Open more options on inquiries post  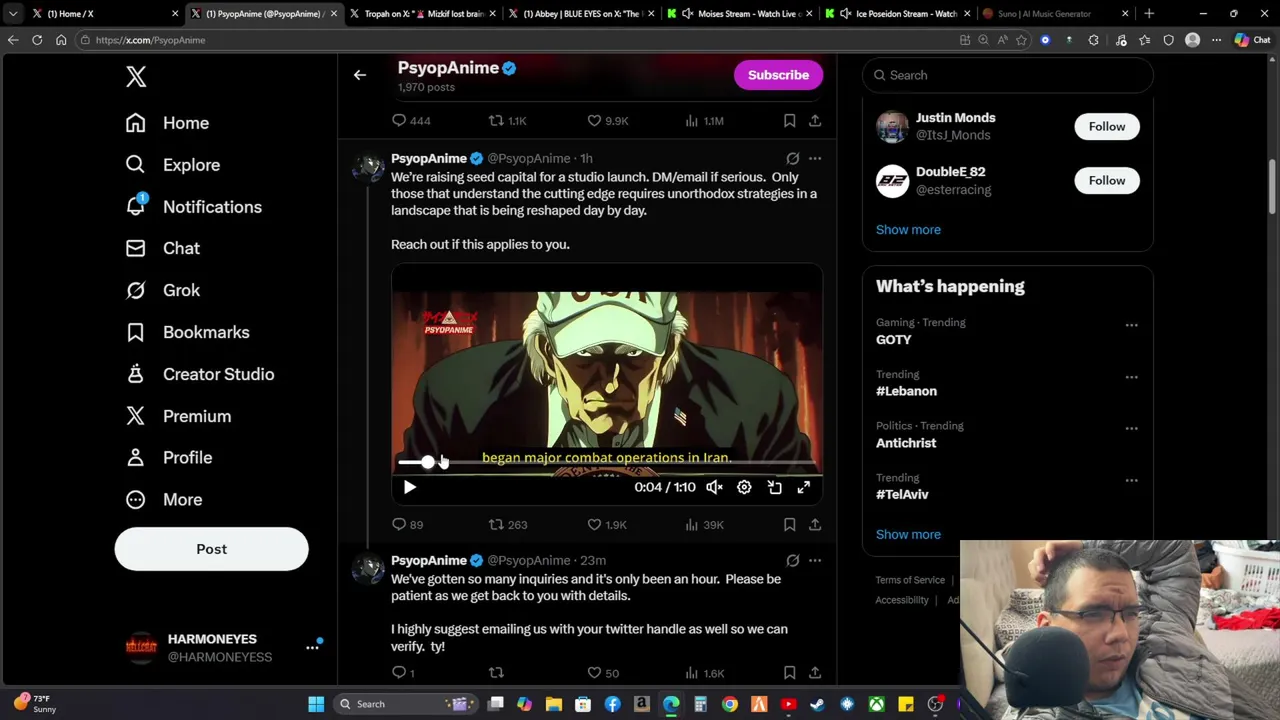pos(815,560)
